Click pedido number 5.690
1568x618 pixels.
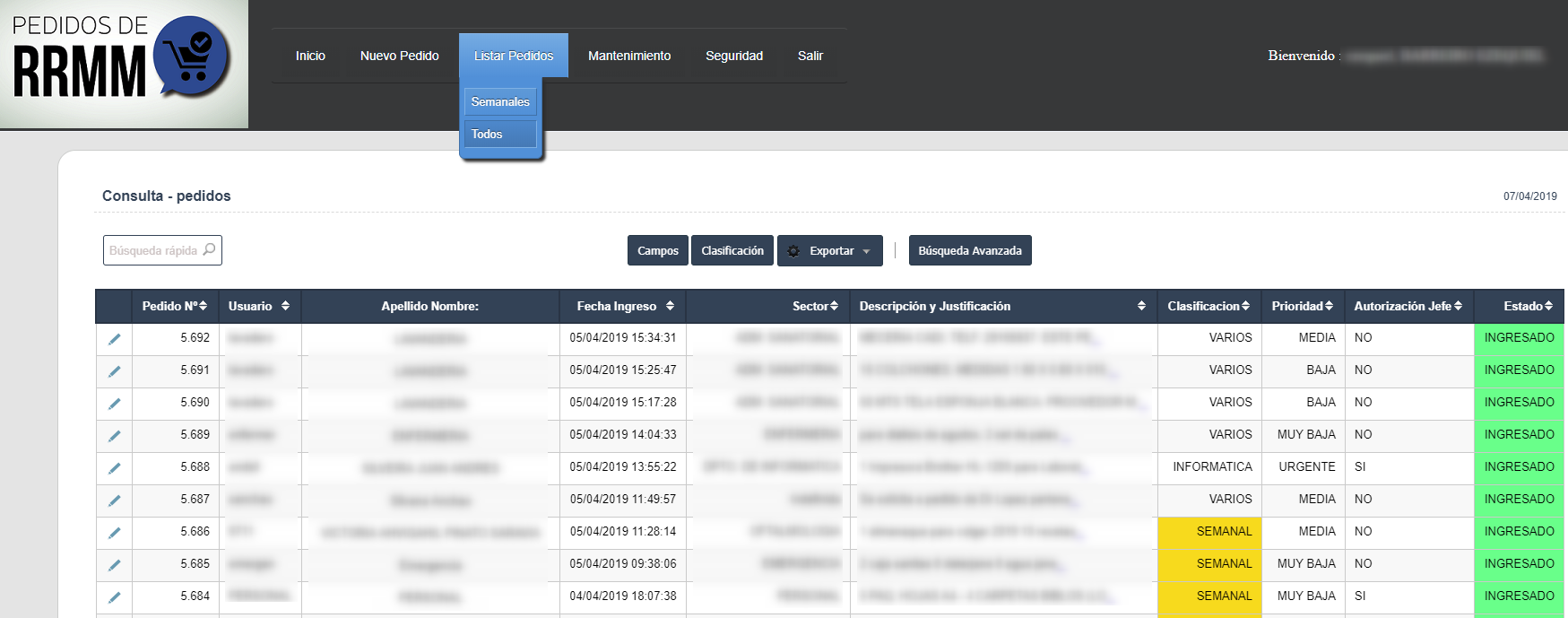(x=195, y=402)
